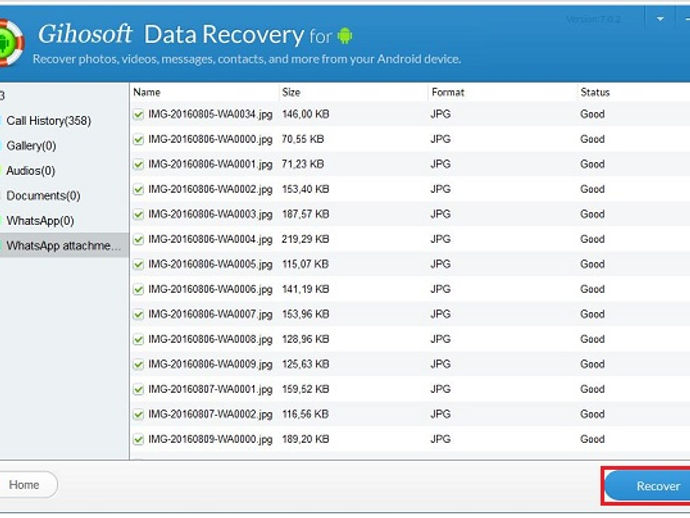Uncheck the IMG-20160806-WA0006.jpg box

point(139,290)
